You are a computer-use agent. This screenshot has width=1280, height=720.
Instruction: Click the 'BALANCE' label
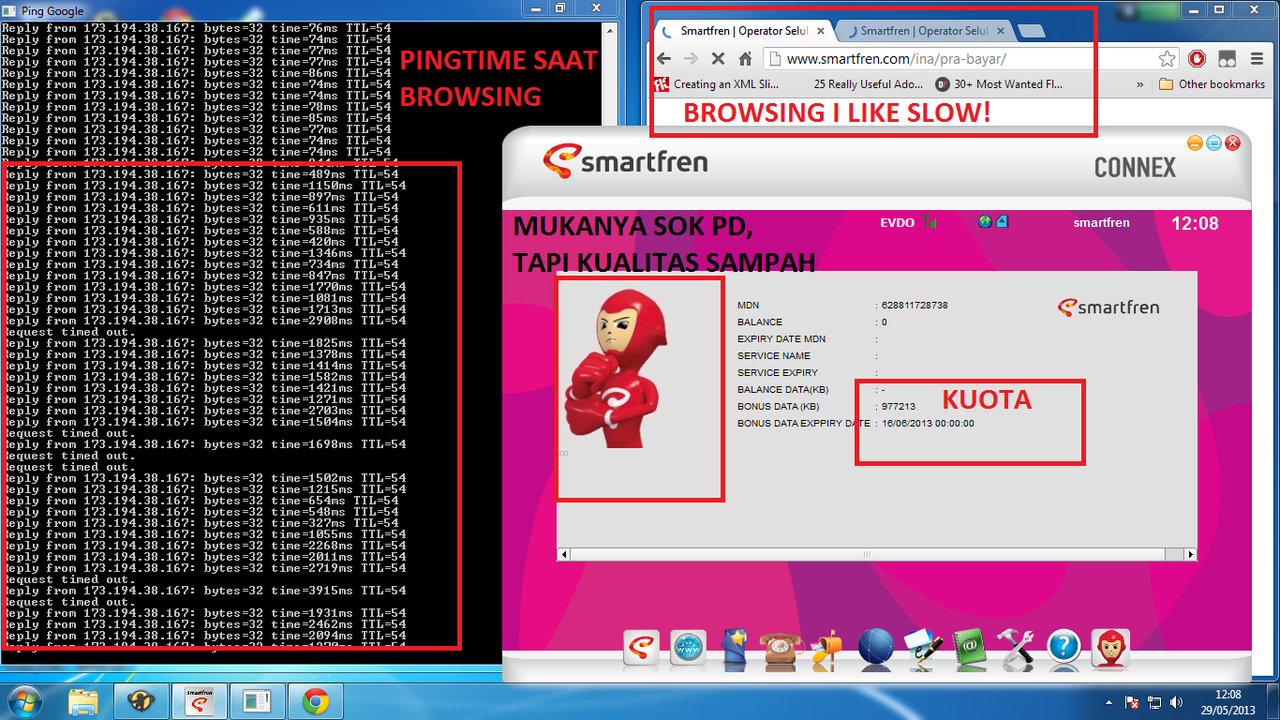point(760,322)
